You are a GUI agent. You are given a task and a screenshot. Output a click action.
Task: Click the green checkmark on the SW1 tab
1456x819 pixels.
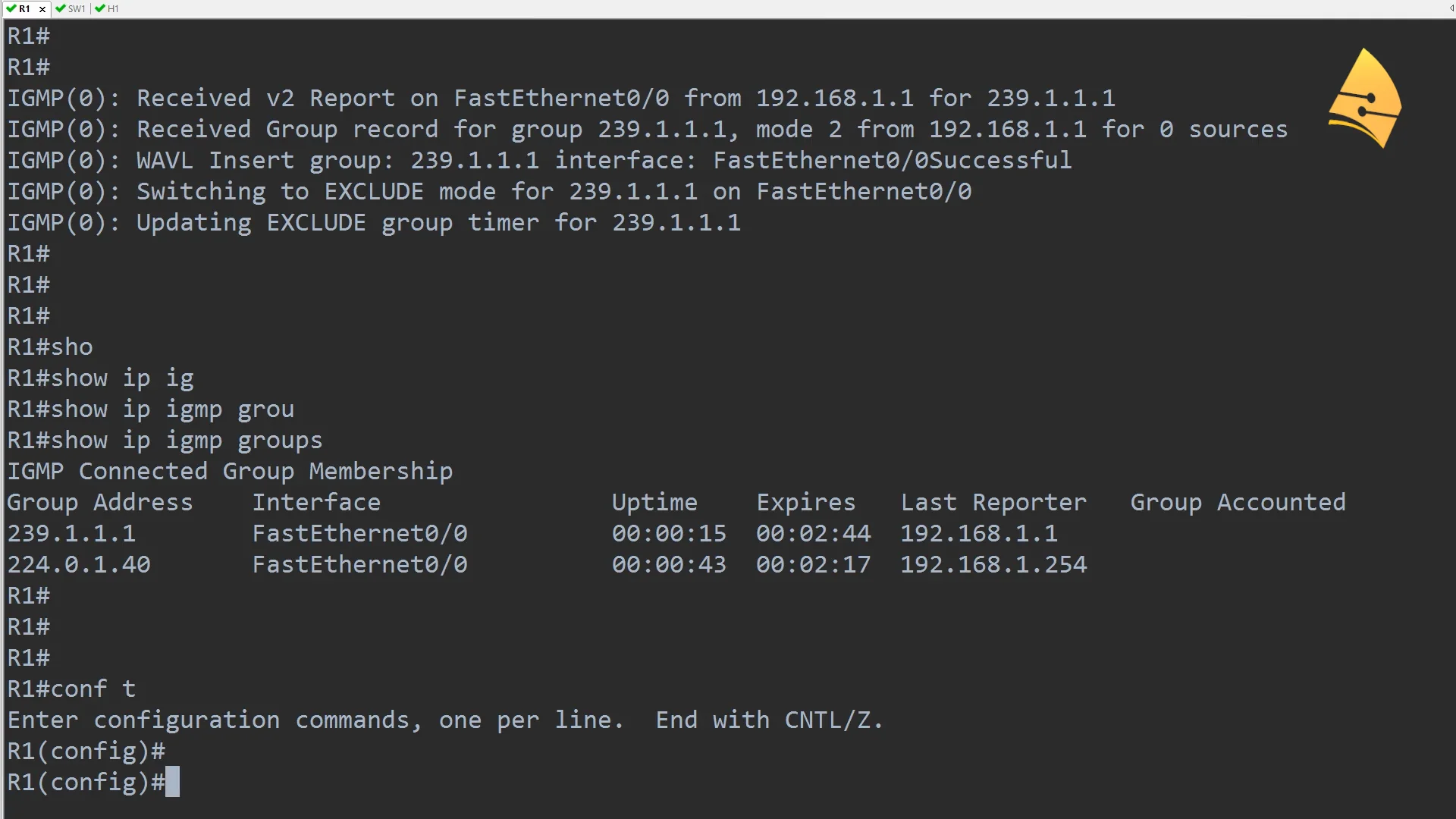pyautogui.click(x=61, y=9)
